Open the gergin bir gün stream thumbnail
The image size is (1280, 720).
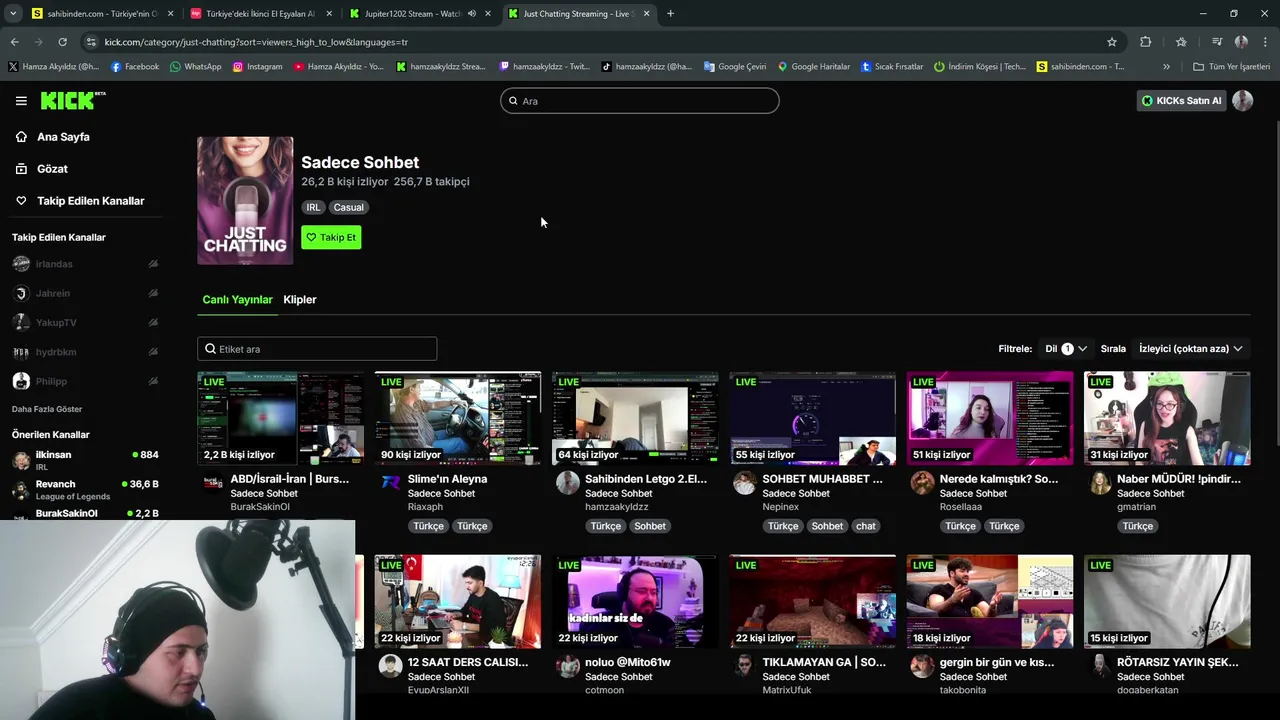pyautogui.click(x=990, y=601)
